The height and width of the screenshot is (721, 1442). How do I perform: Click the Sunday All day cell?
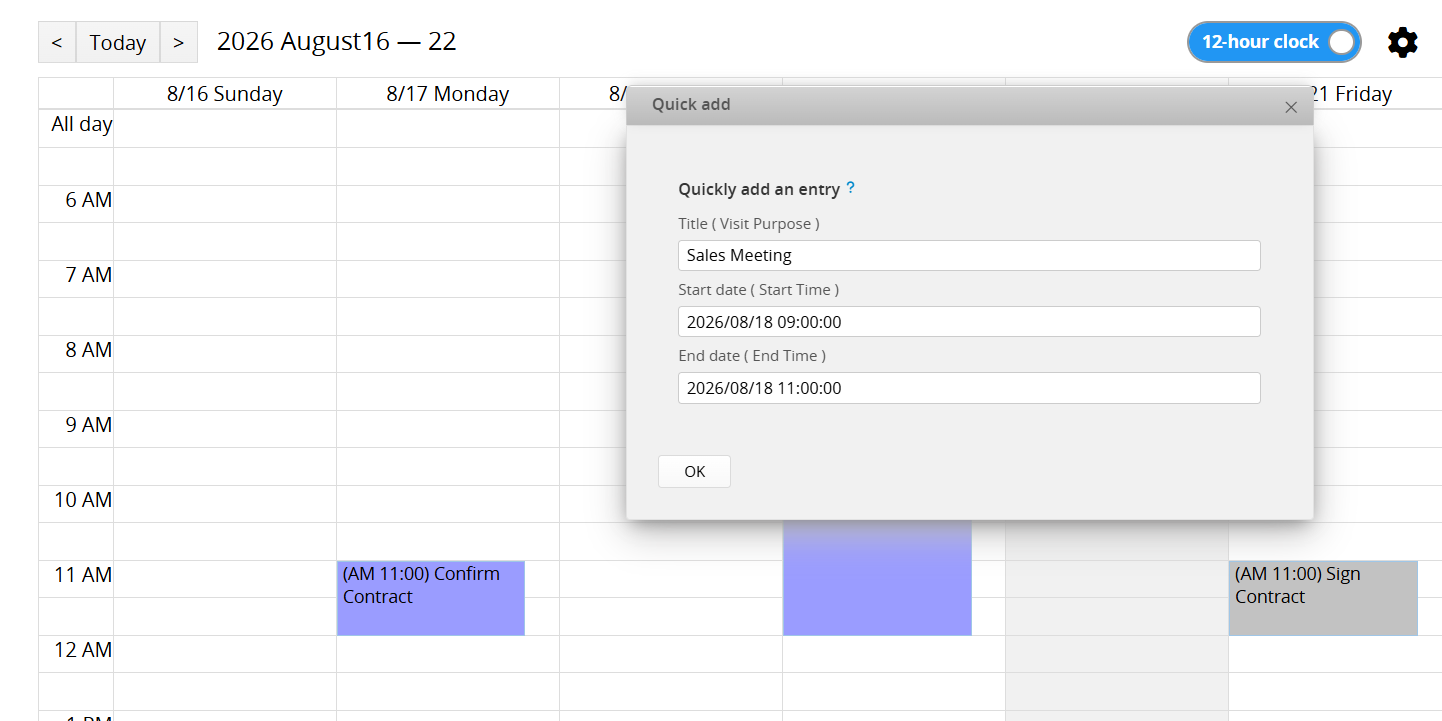(x=225, y=128)
